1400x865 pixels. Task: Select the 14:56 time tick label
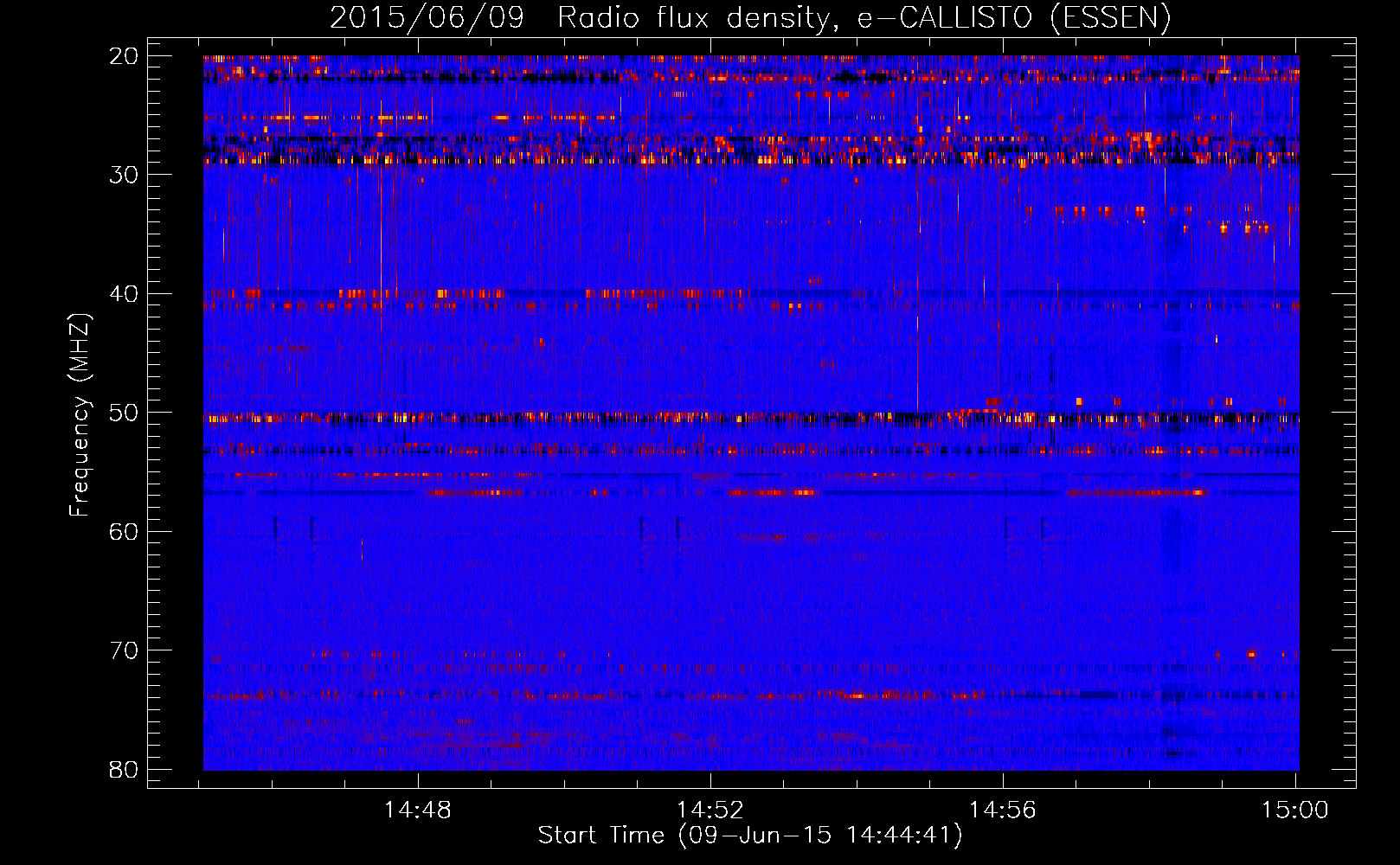[1003, 811]
